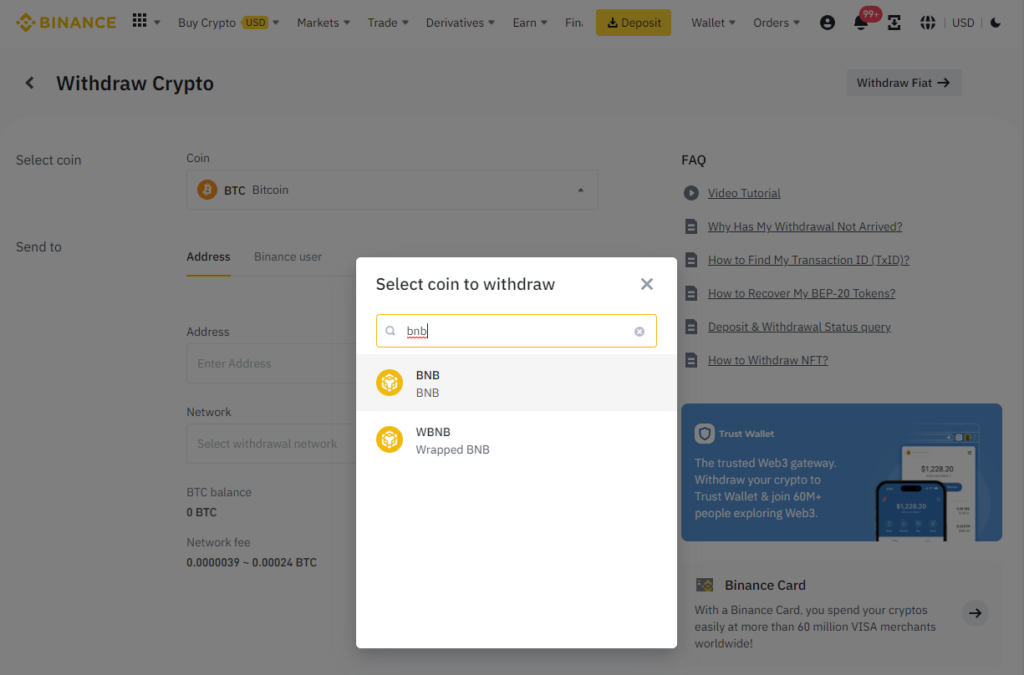Open the Derivatives menu
1024x675 pixels.
point(460,23)
